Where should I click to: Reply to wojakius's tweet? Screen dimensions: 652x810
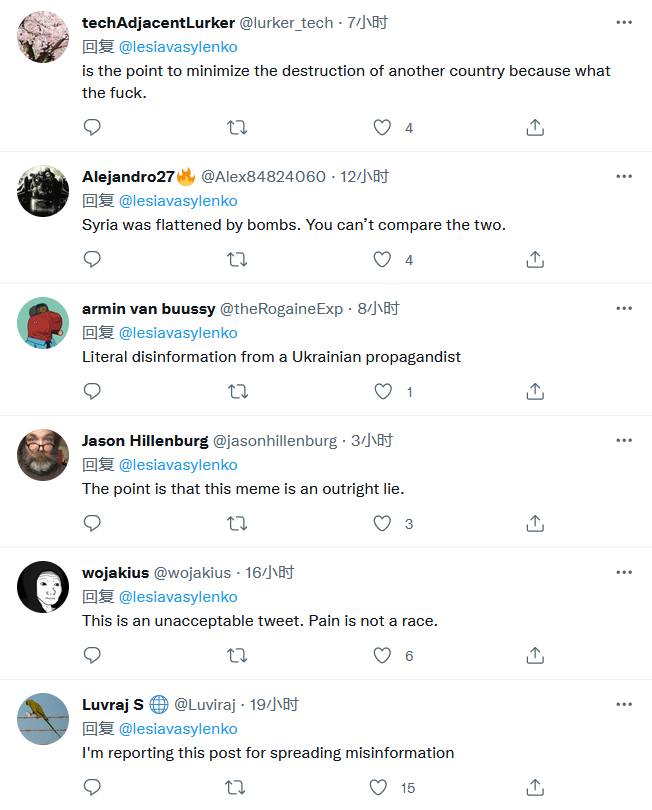point(92,656)
